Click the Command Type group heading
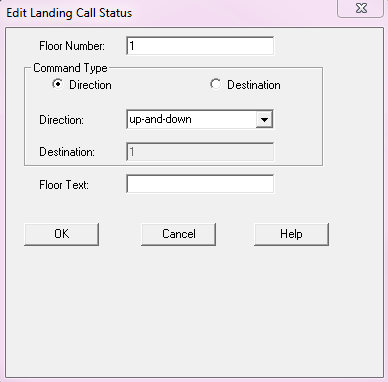This screenshot has height=382, width=388. pos(70,68)
